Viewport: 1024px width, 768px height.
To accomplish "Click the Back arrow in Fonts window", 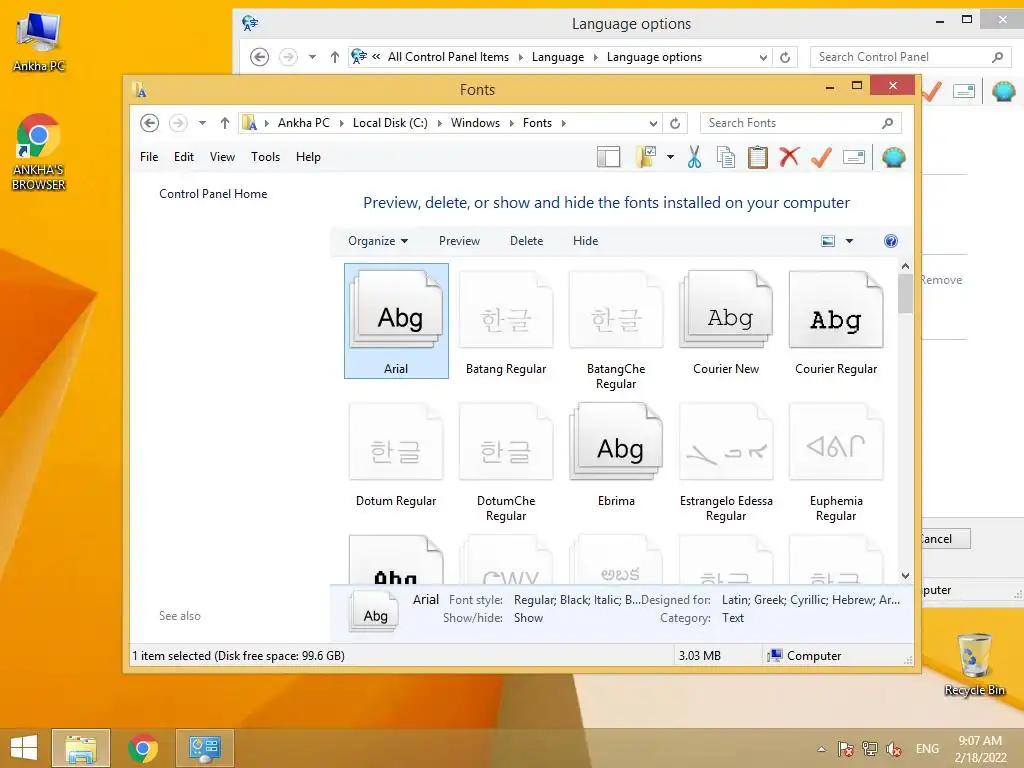I will click(x=150, y=123).
